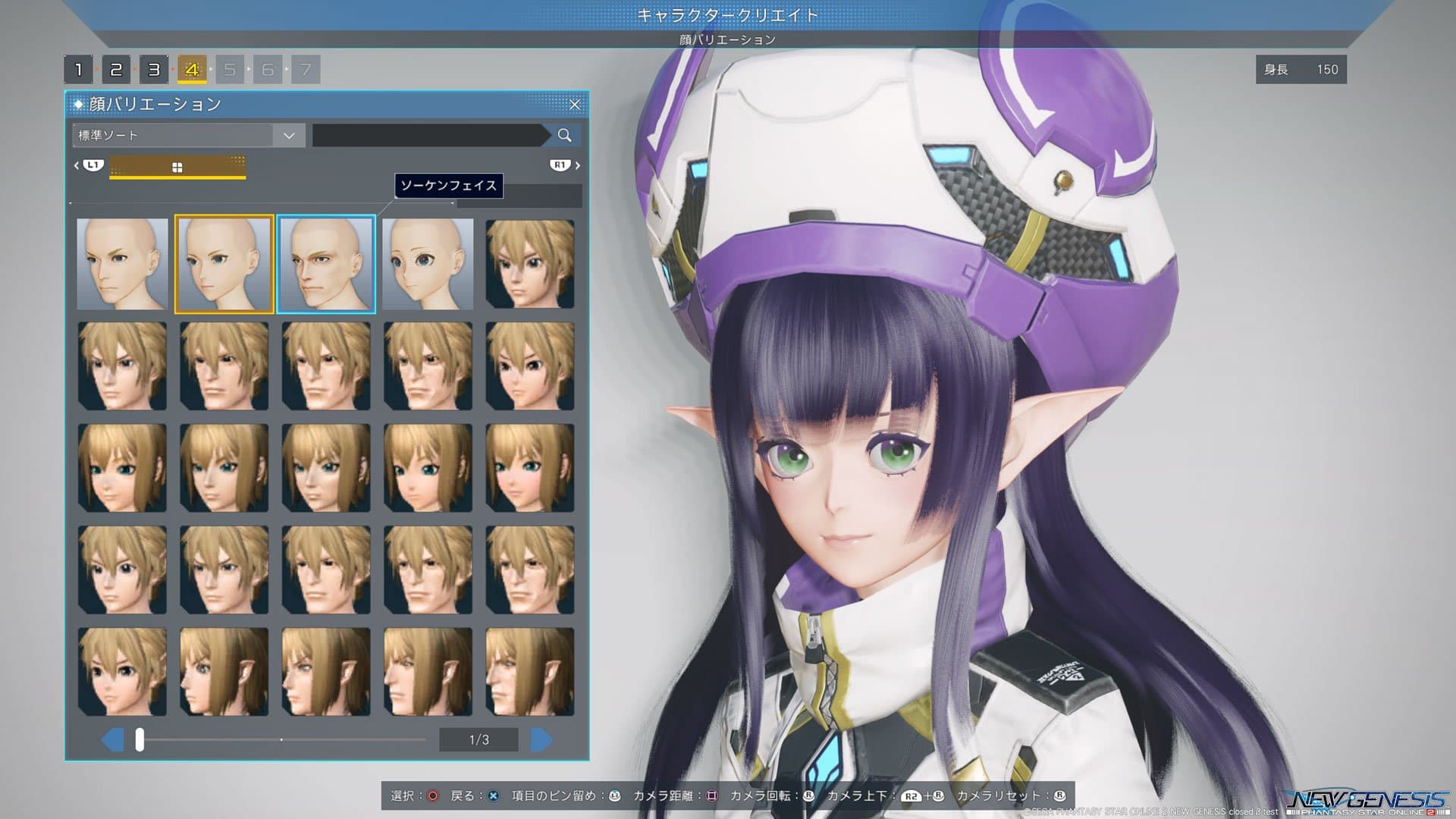1456x819 pixels.
Task: Click the 身長 150 height display
Action: [1301, 70]
